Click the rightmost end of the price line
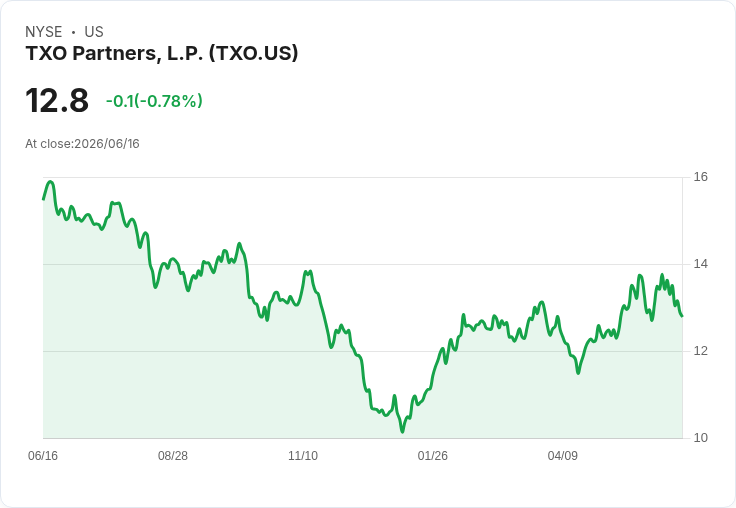 pos(682,316)
